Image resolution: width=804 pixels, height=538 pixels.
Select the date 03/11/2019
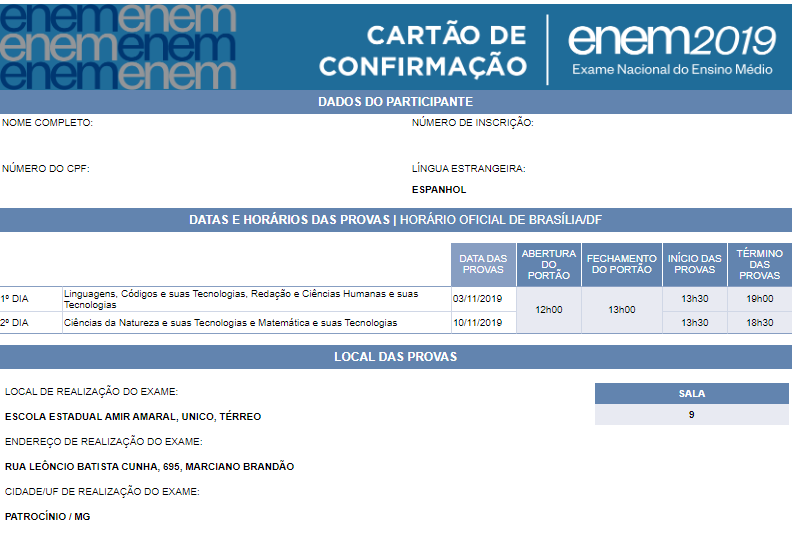coord(477,299)
